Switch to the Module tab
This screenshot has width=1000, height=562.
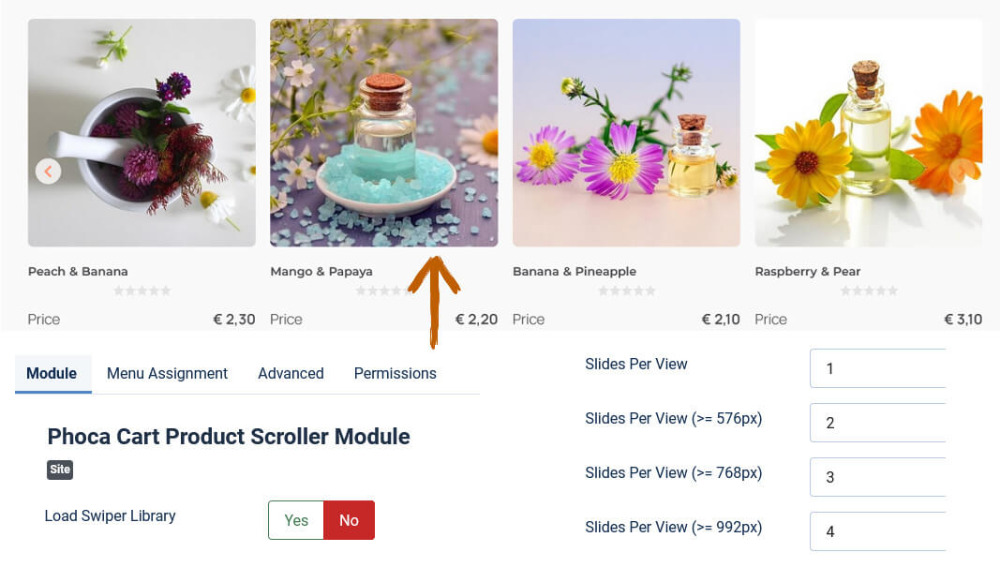click(52, 373)
